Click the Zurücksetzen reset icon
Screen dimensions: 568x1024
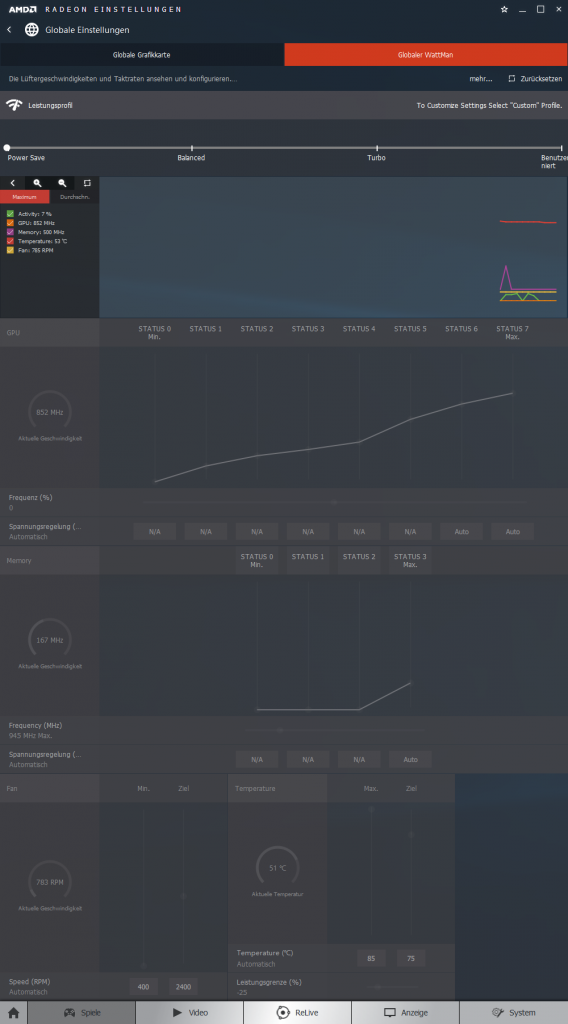coord(512,78)
